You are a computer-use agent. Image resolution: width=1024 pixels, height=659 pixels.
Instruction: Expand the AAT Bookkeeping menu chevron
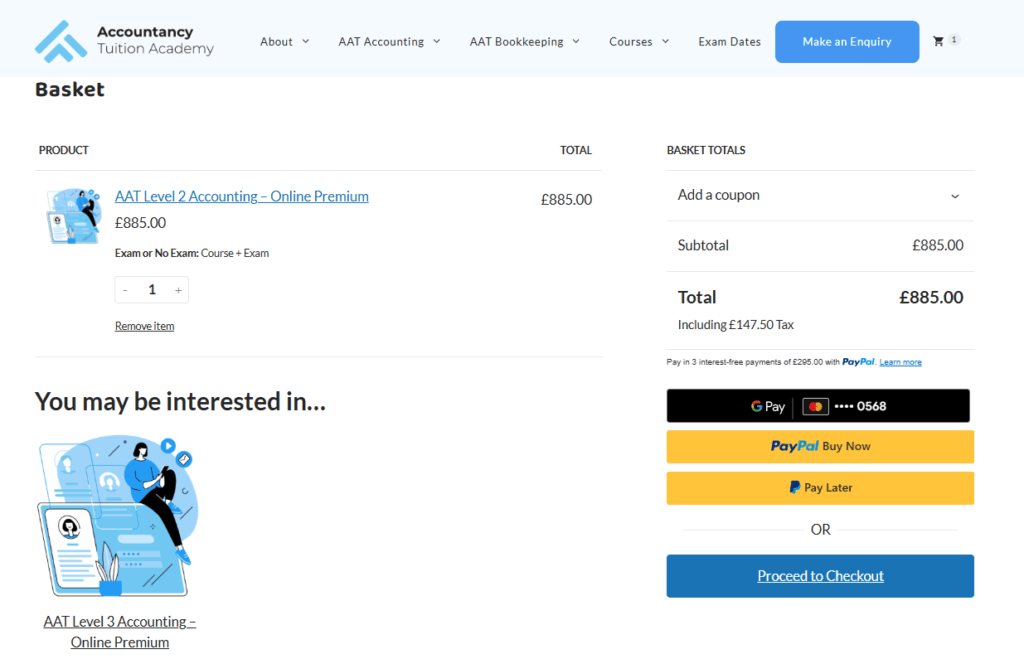click(x=576, y=41)
